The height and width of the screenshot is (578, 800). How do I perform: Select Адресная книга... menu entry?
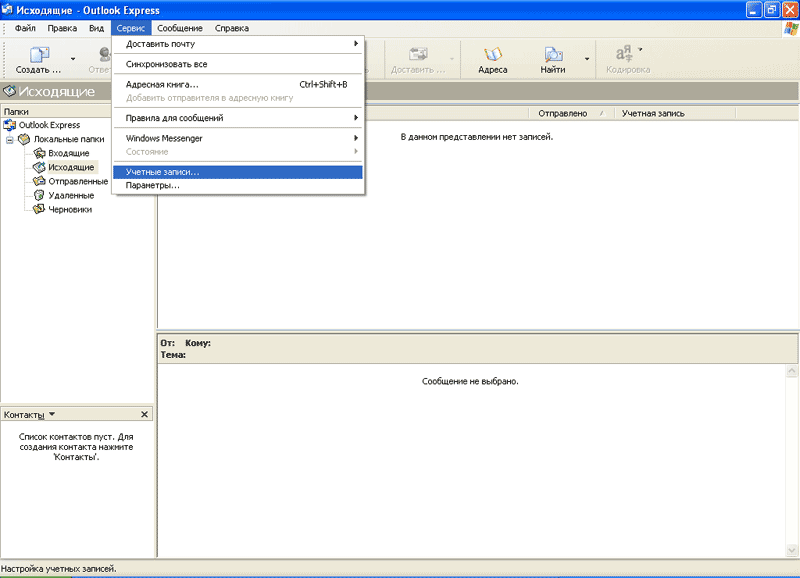(x=238, y=85)
